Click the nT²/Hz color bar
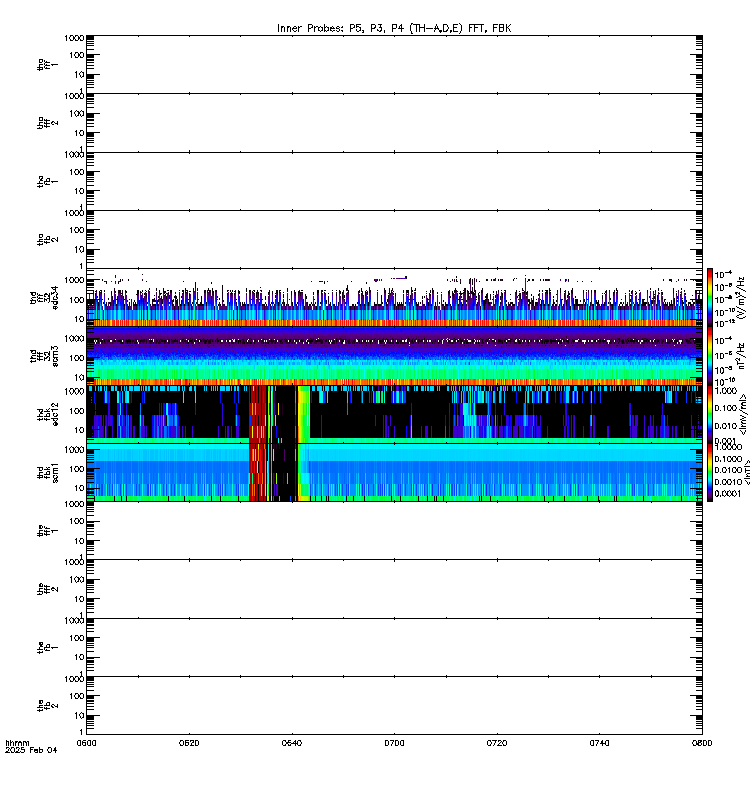The width and height of the screenshot is (750, 800). 710,356
